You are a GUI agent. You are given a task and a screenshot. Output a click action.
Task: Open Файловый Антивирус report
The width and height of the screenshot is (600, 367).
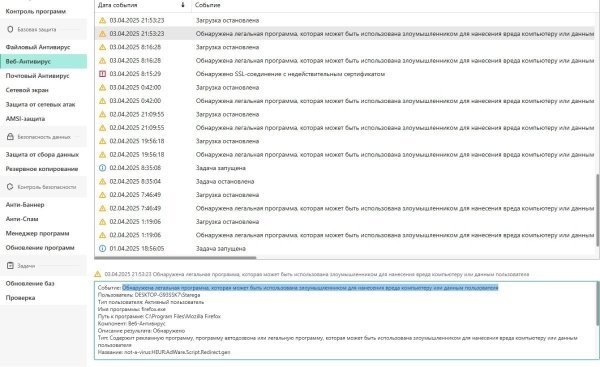point(38,47)
